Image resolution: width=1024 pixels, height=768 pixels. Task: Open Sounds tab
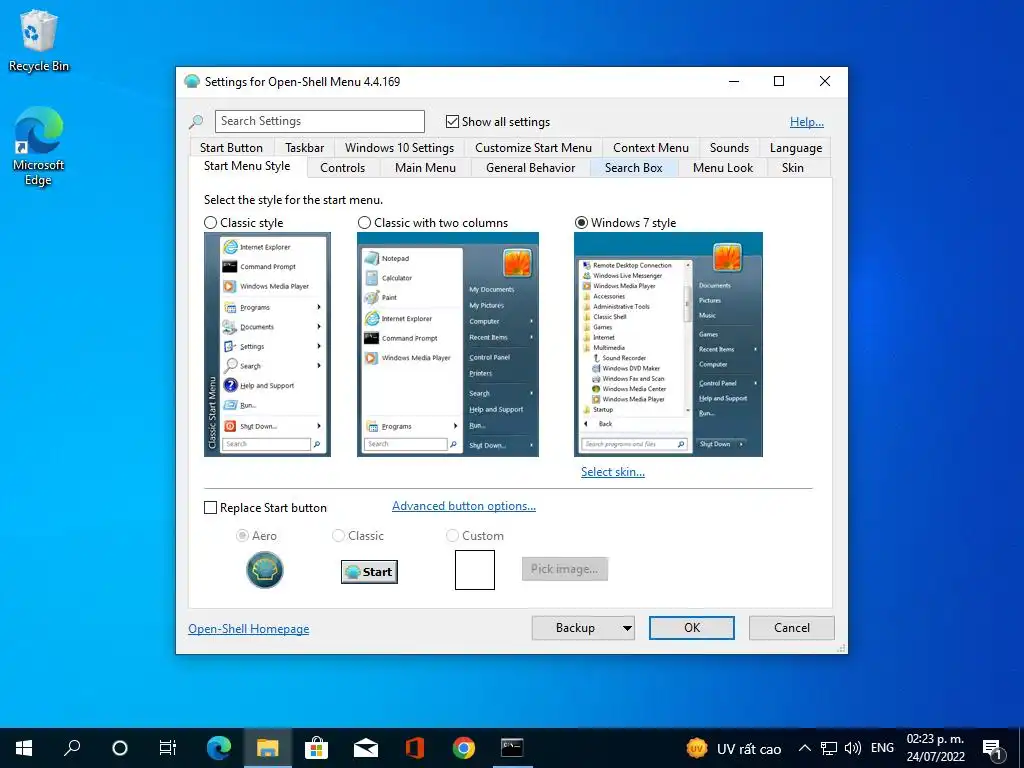tap(729, 148)
